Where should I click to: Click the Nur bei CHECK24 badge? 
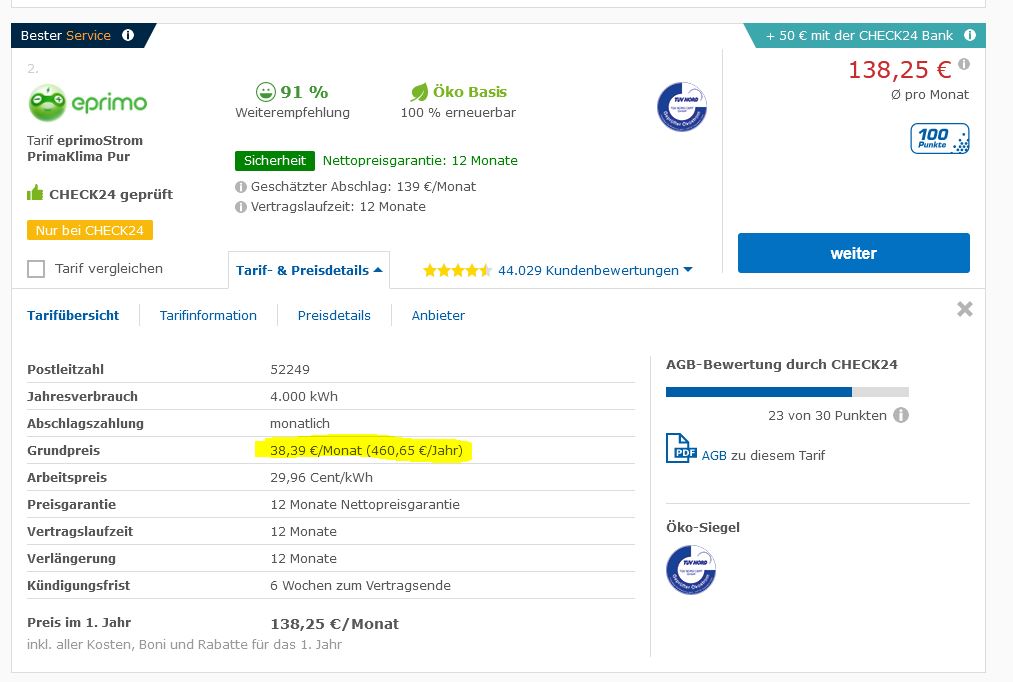click(90, 230)
